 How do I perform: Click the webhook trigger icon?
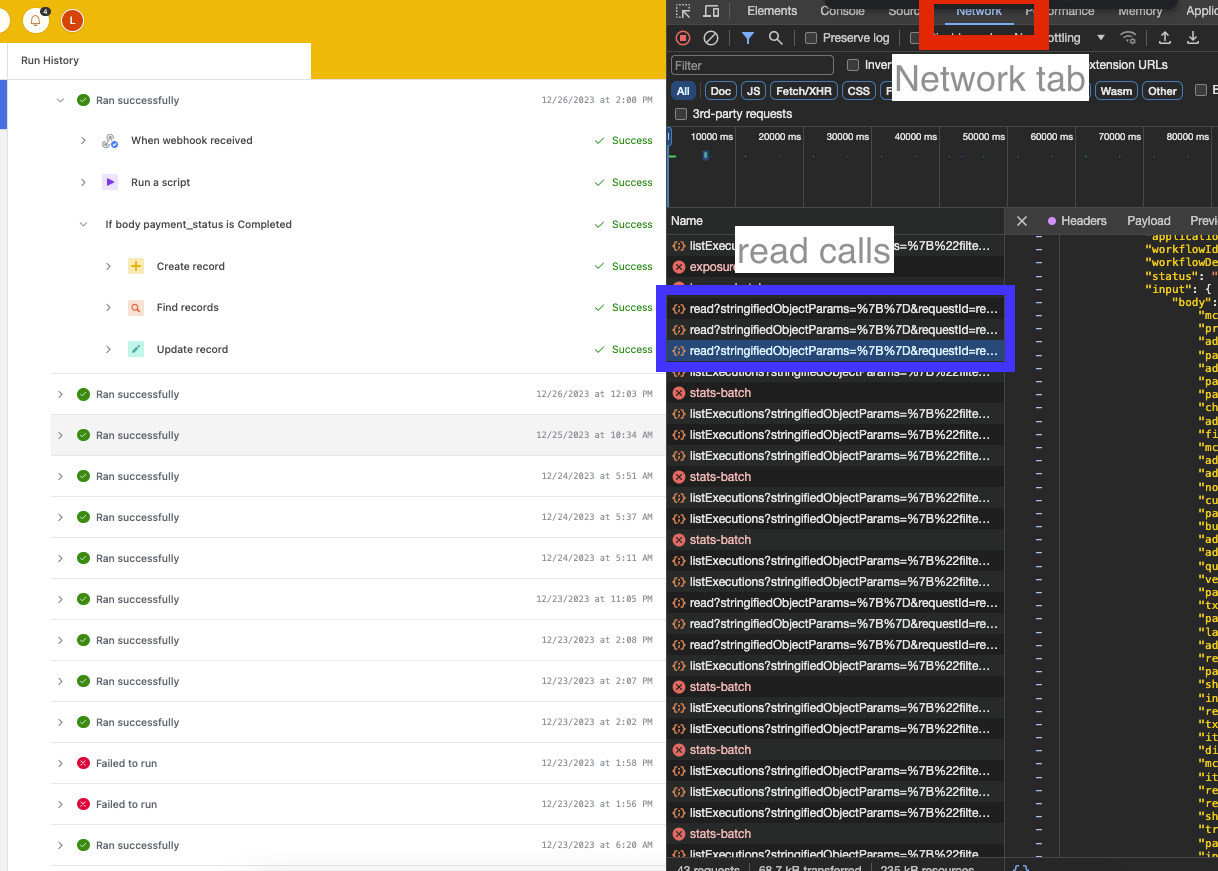coord(110,141)
